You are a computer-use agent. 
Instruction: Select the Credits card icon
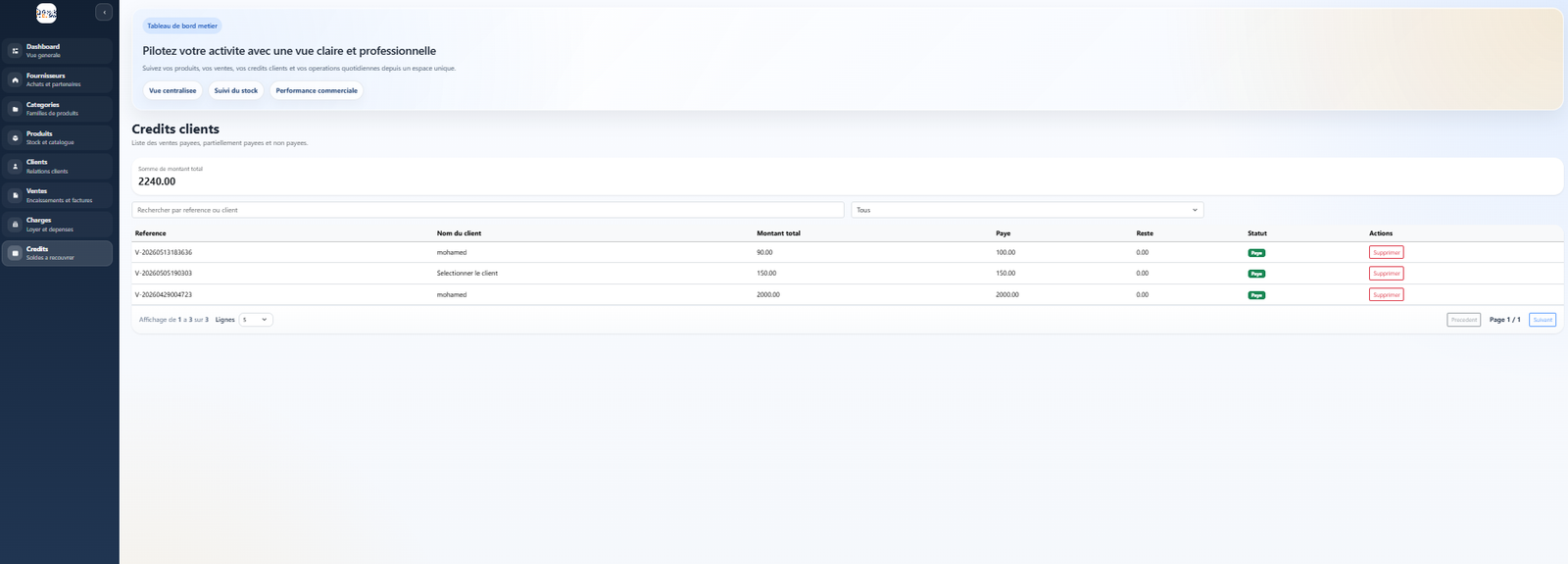tap(15, 253)
